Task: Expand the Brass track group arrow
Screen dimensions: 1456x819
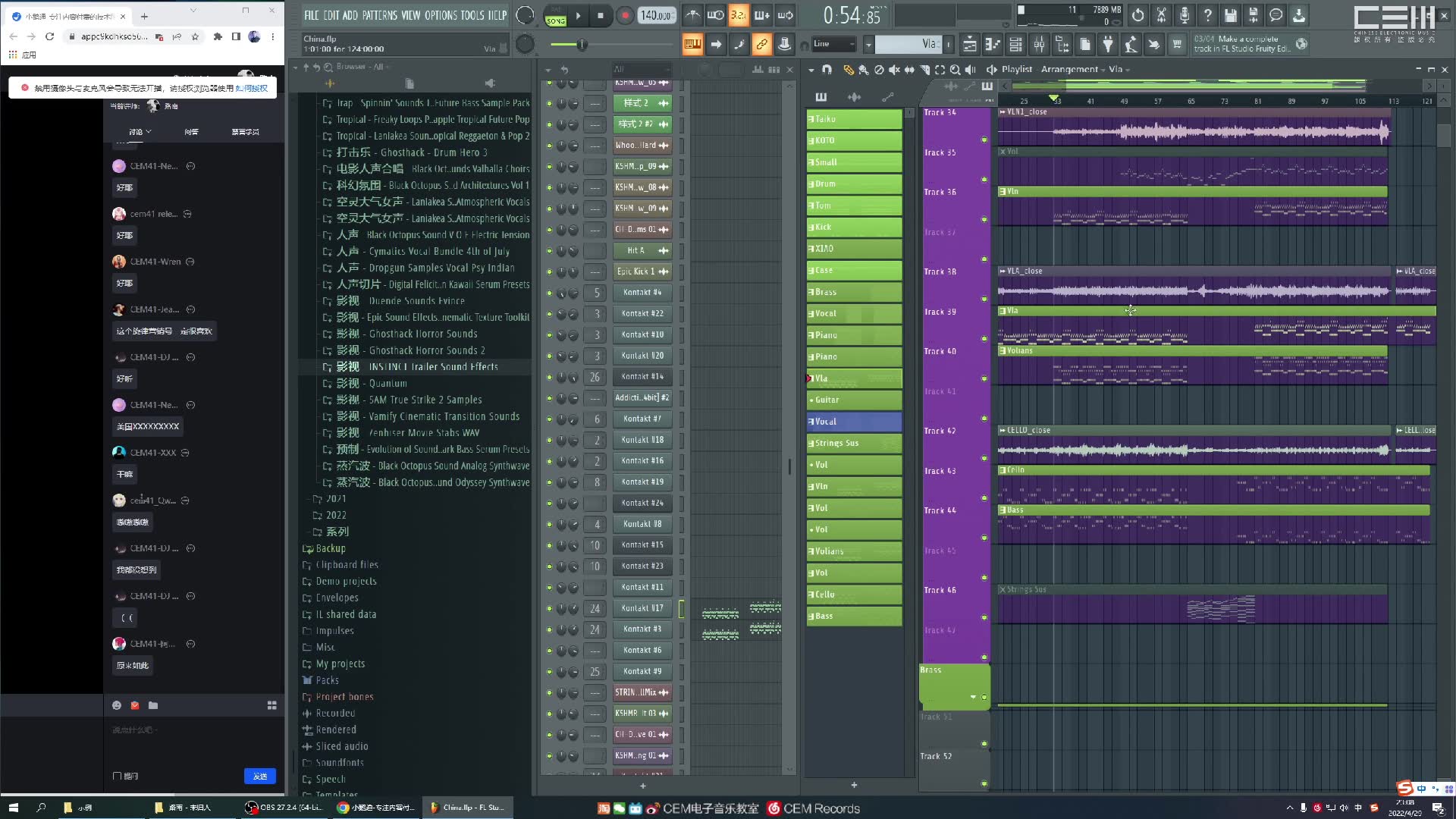Action: pos(973,697)
